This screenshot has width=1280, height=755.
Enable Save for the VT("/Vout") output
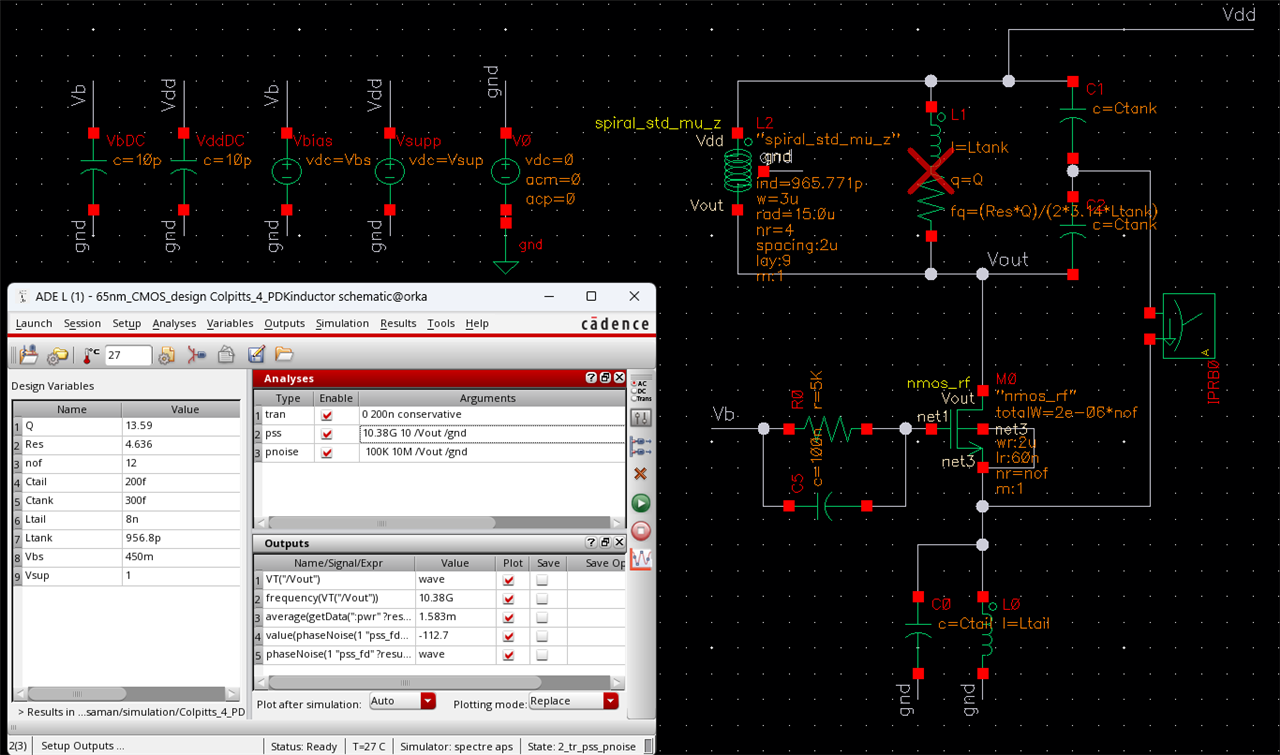coord(542,579)
